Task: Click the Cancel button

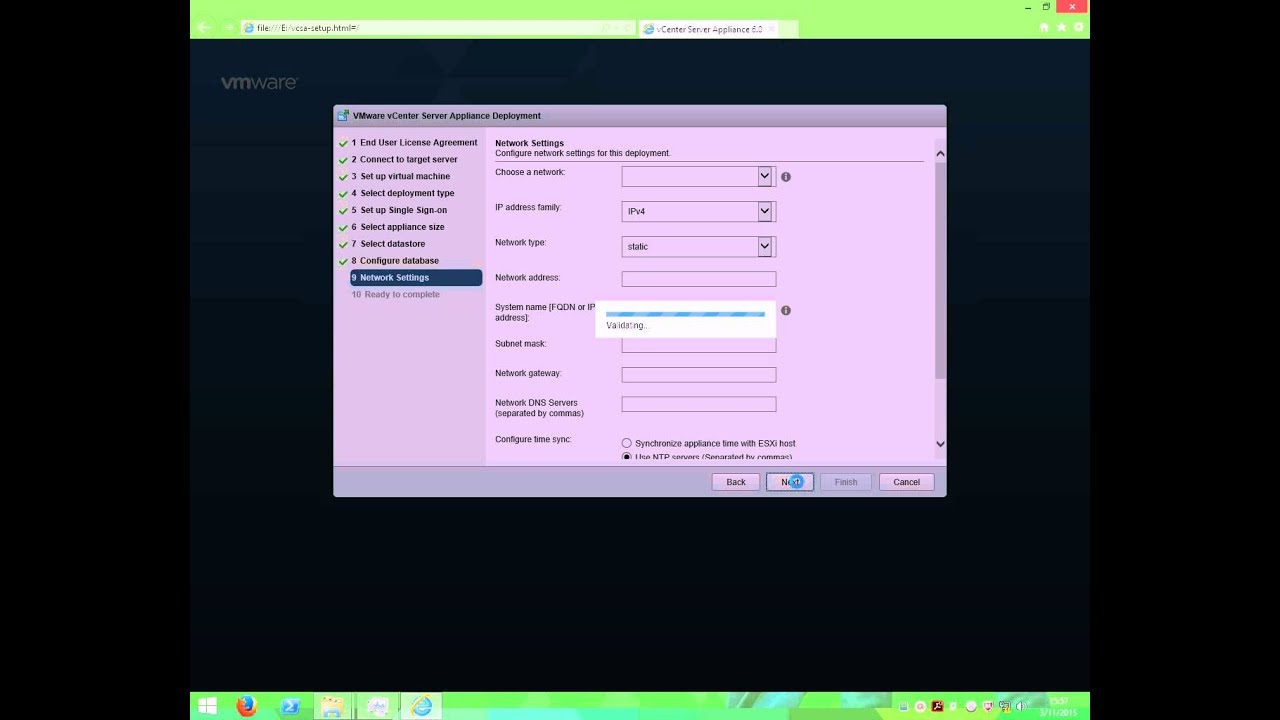Action: (906, 482)
